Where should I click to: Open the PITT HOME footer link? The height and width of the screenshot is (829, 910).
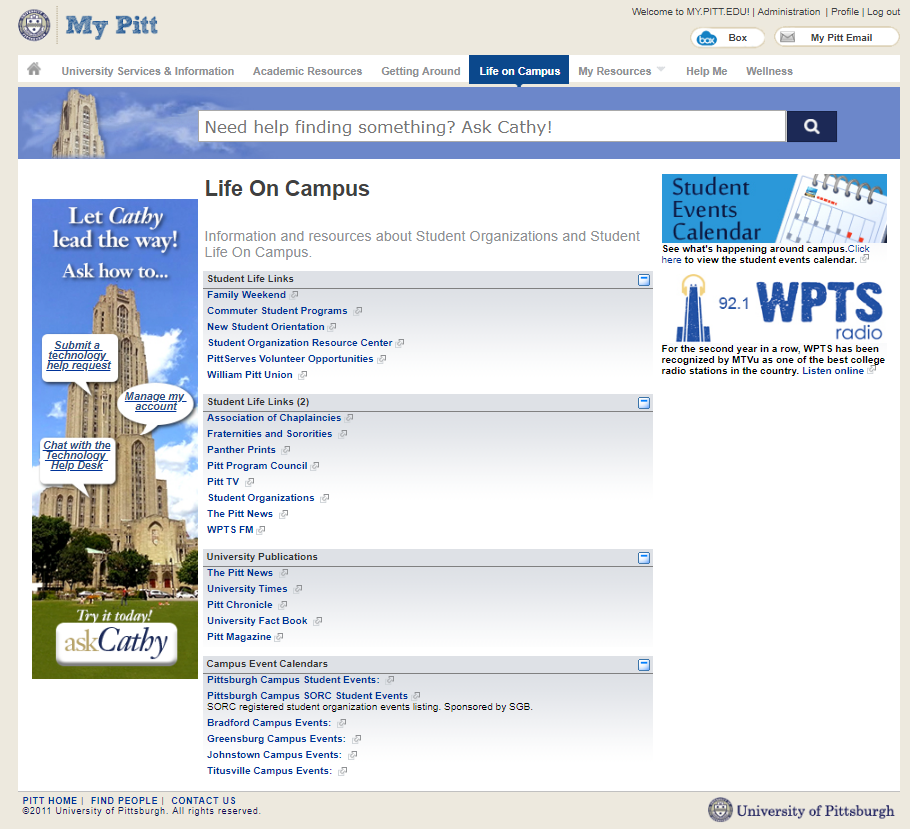point(50,801)
